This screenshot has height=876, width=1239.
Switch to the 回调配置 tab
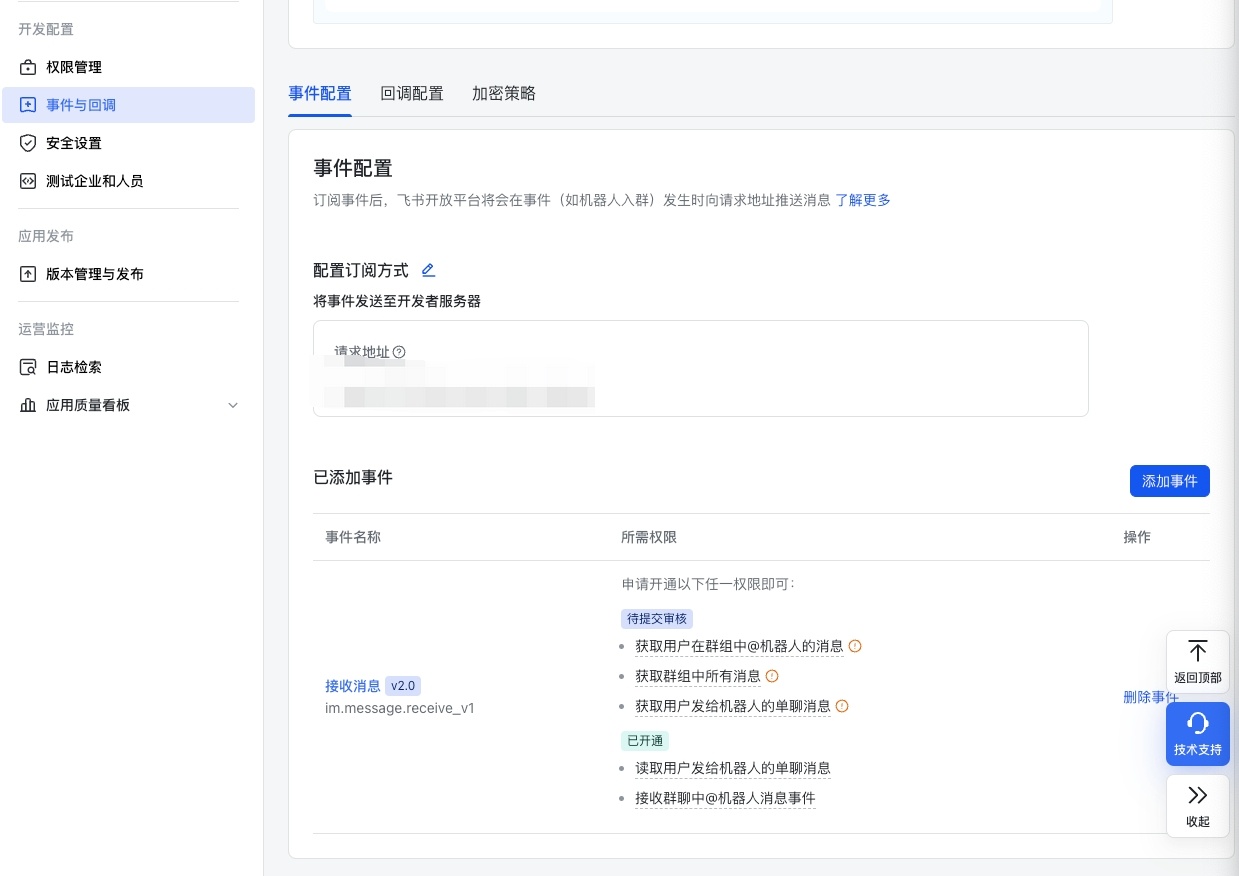coord(412,93)
